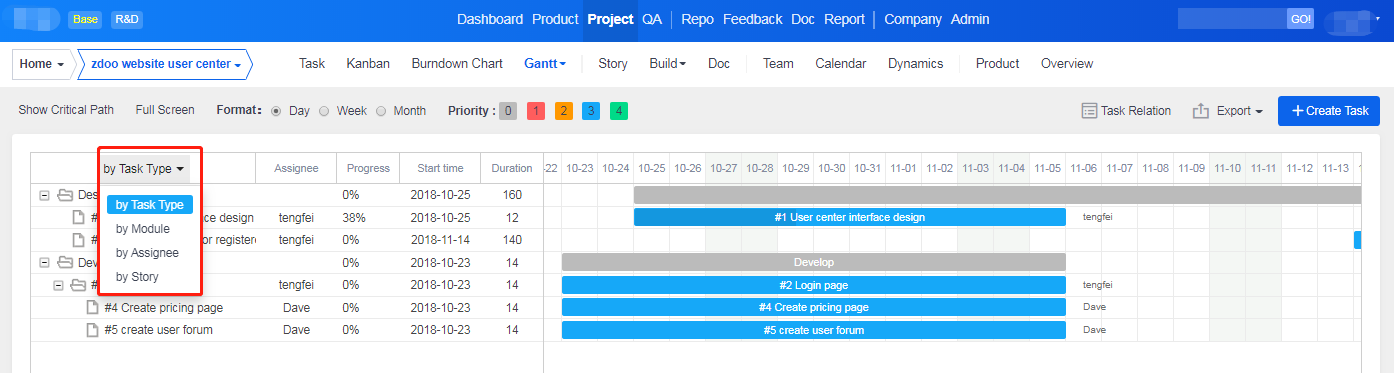Choose the by Module grouping option

pyautogui.click(x=143, y=229)
